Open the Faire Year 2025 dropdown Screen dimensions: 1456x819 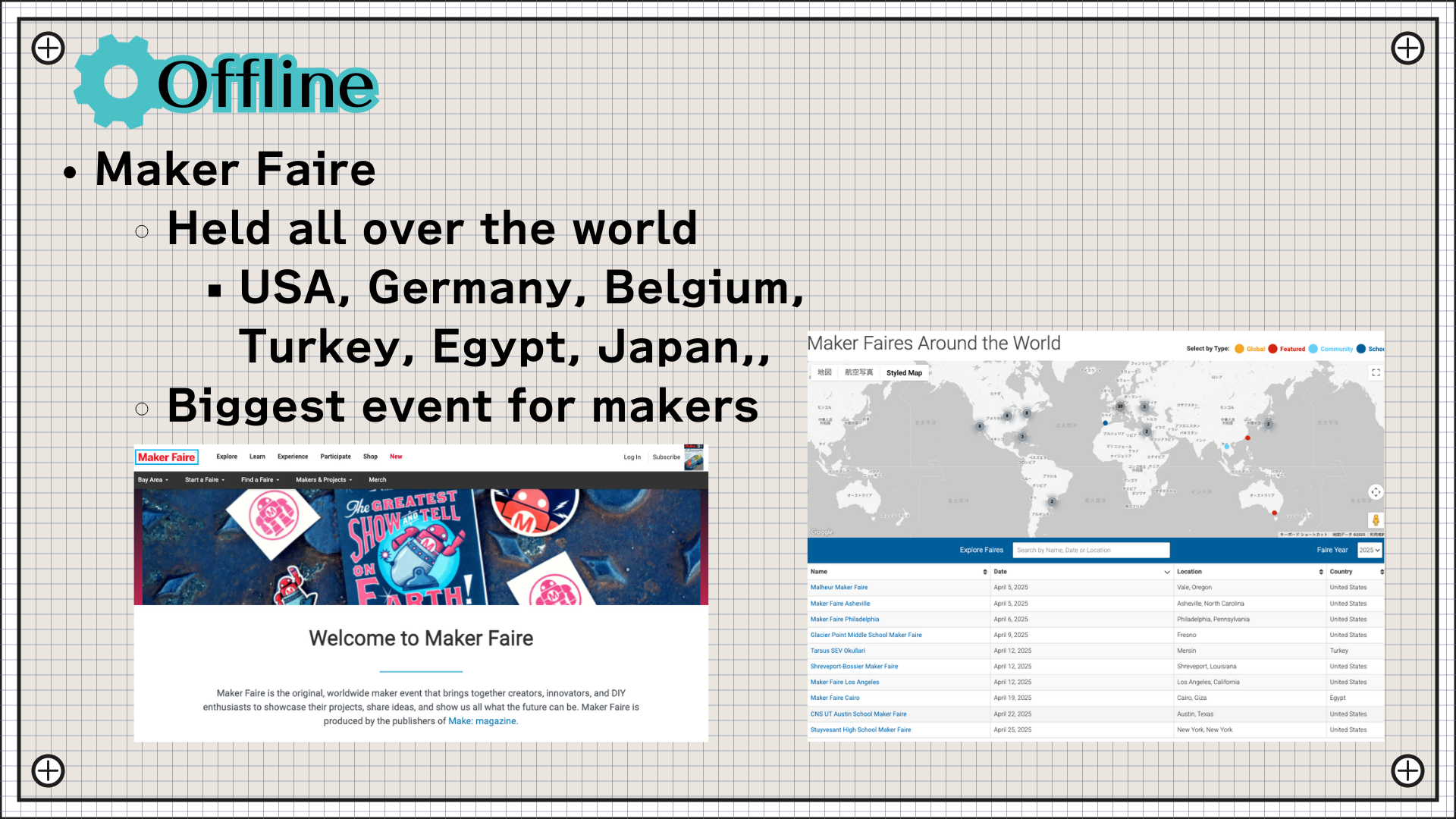(1370, 550)
